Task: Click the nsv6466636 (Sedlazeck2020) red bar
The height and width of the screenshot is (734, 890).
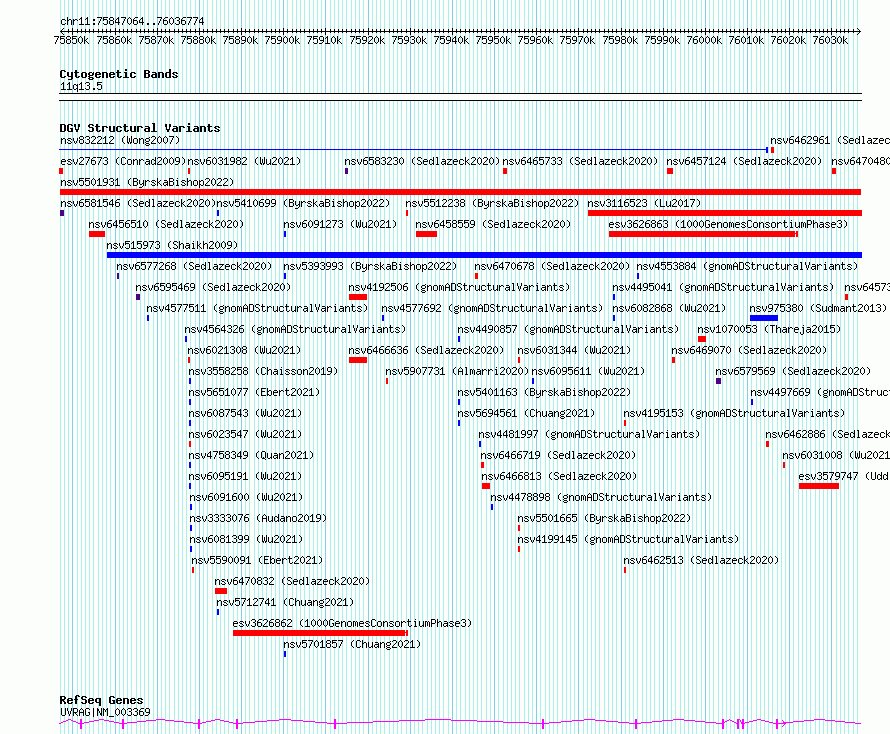Action: coord(358,360)
